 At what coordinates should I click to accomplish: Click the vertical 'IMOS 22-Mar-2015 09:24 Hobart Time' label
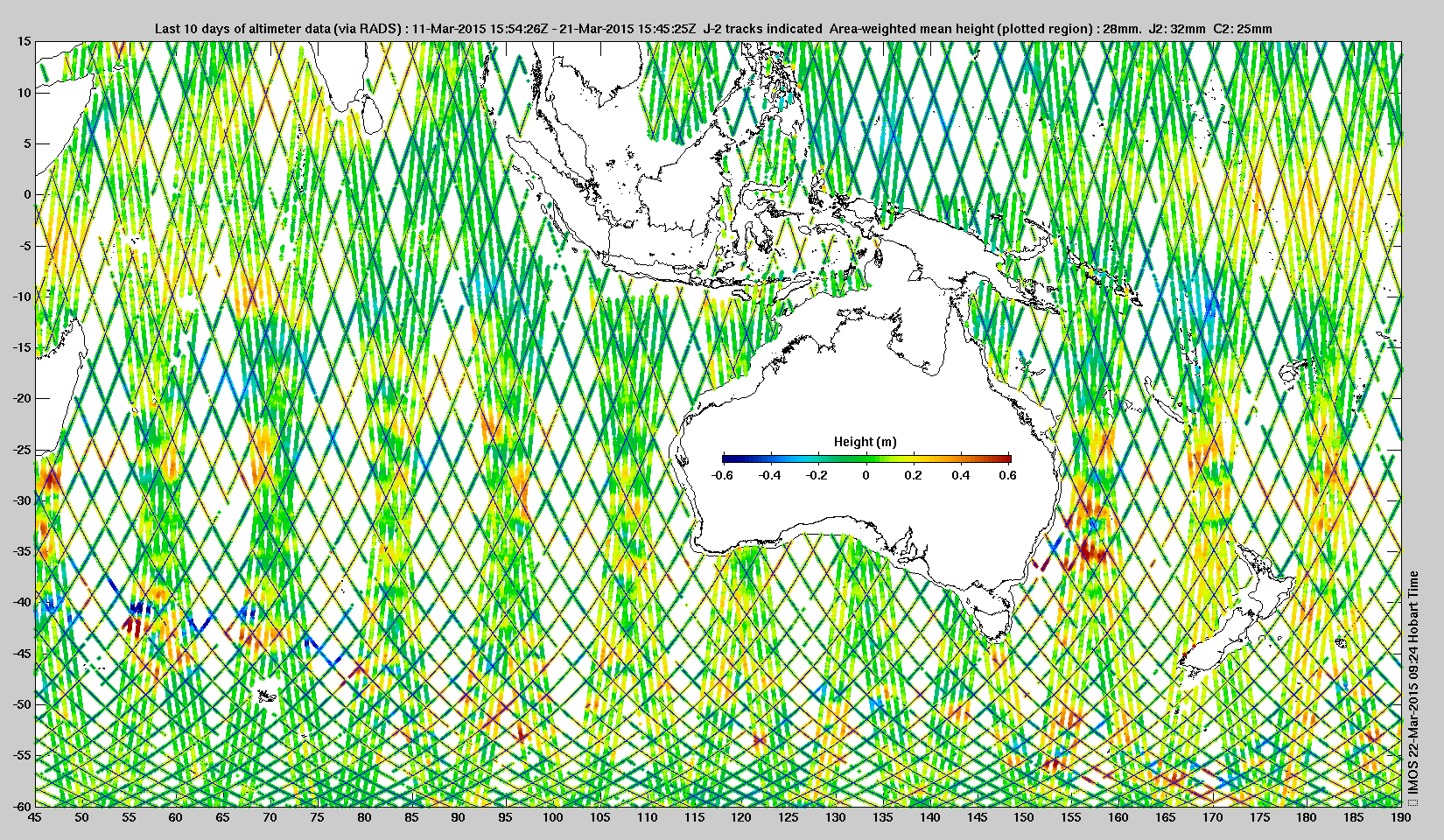pyautogui.click(x=1413, y=687)
